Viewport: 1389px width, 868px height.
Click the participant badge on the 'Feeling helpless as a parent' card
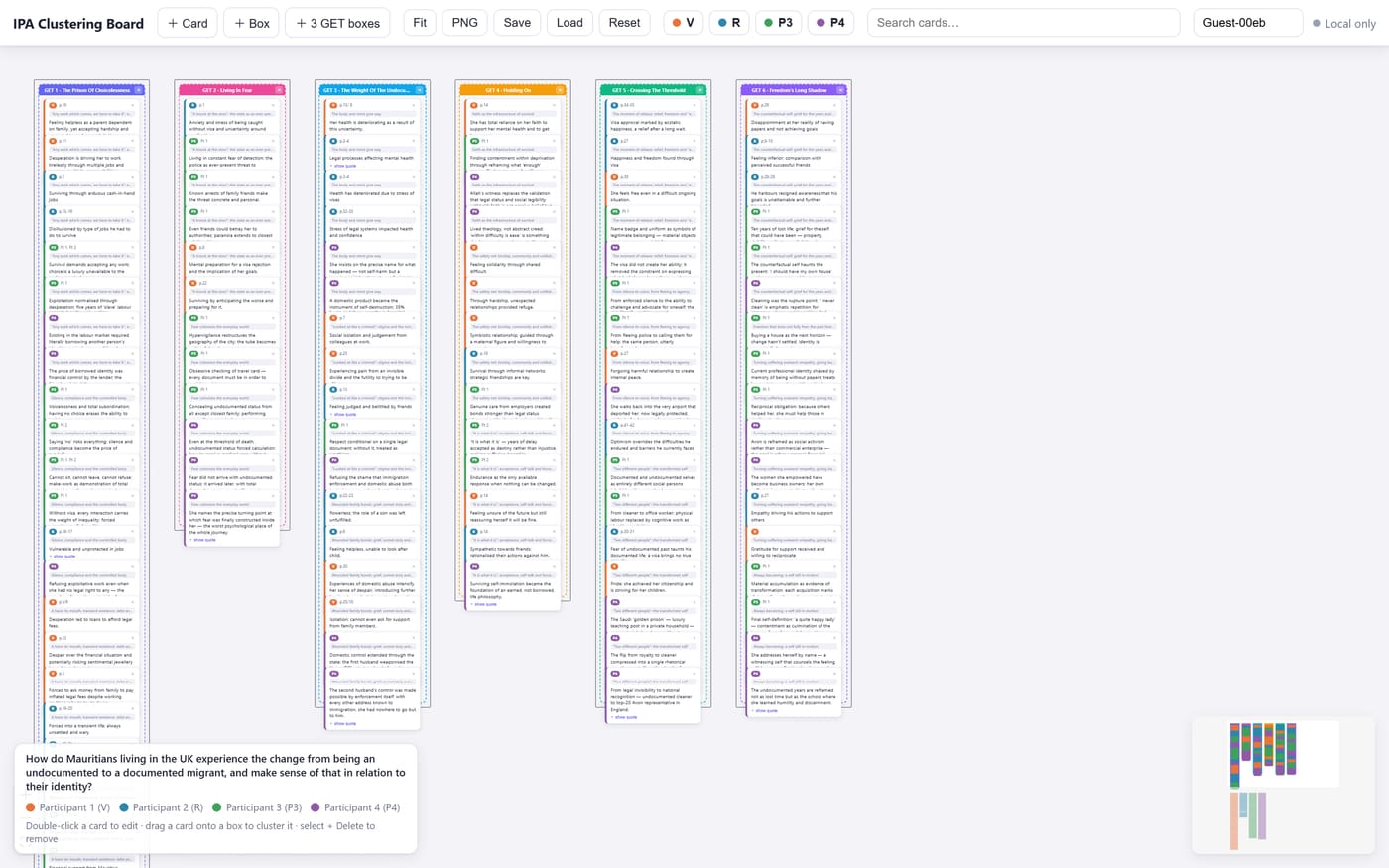click(53, 105)
